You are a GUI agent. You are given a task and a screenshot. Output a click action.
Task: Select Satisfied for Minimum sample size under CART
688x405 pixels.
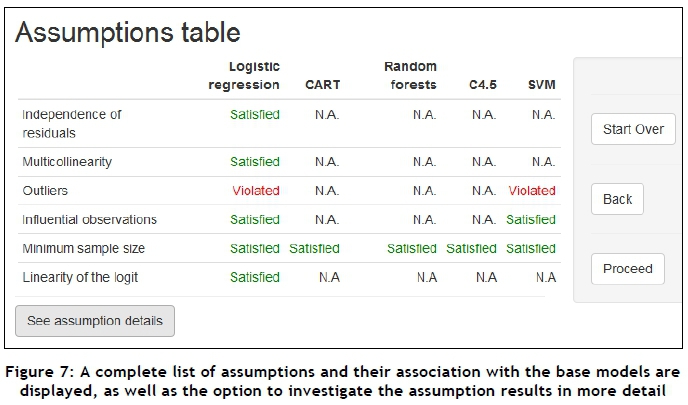314,248
